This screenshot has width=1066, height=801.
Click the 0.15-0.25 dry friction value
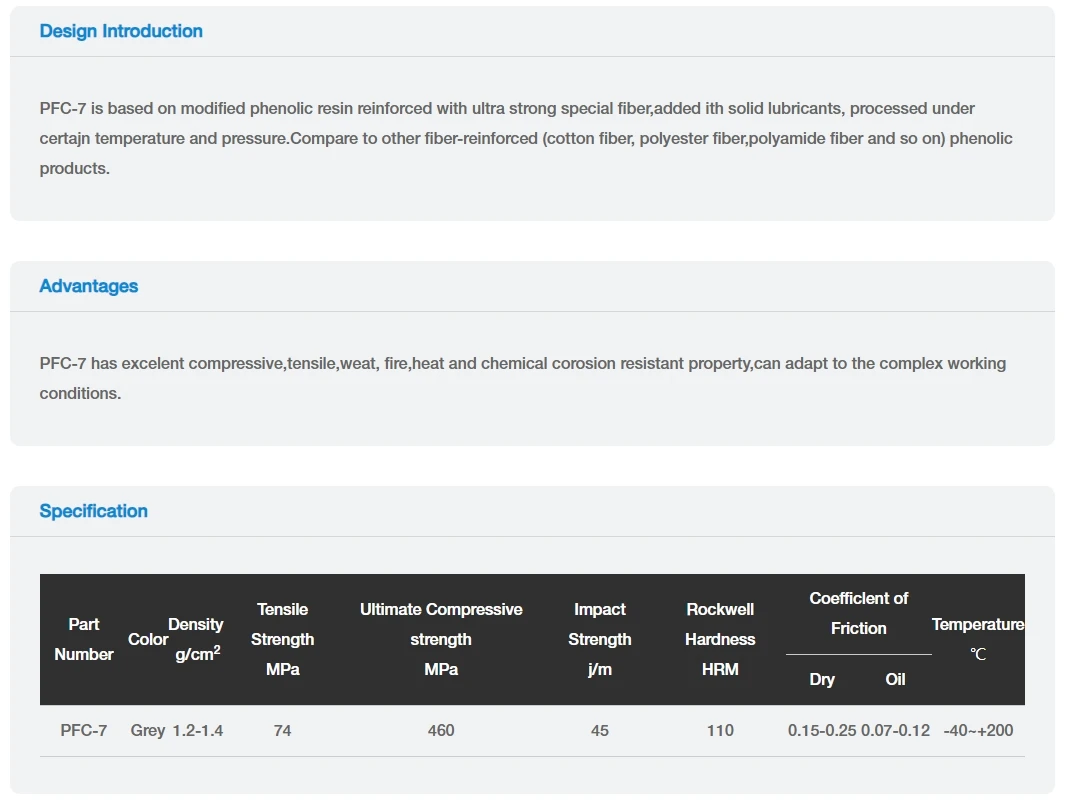[822, 731]
